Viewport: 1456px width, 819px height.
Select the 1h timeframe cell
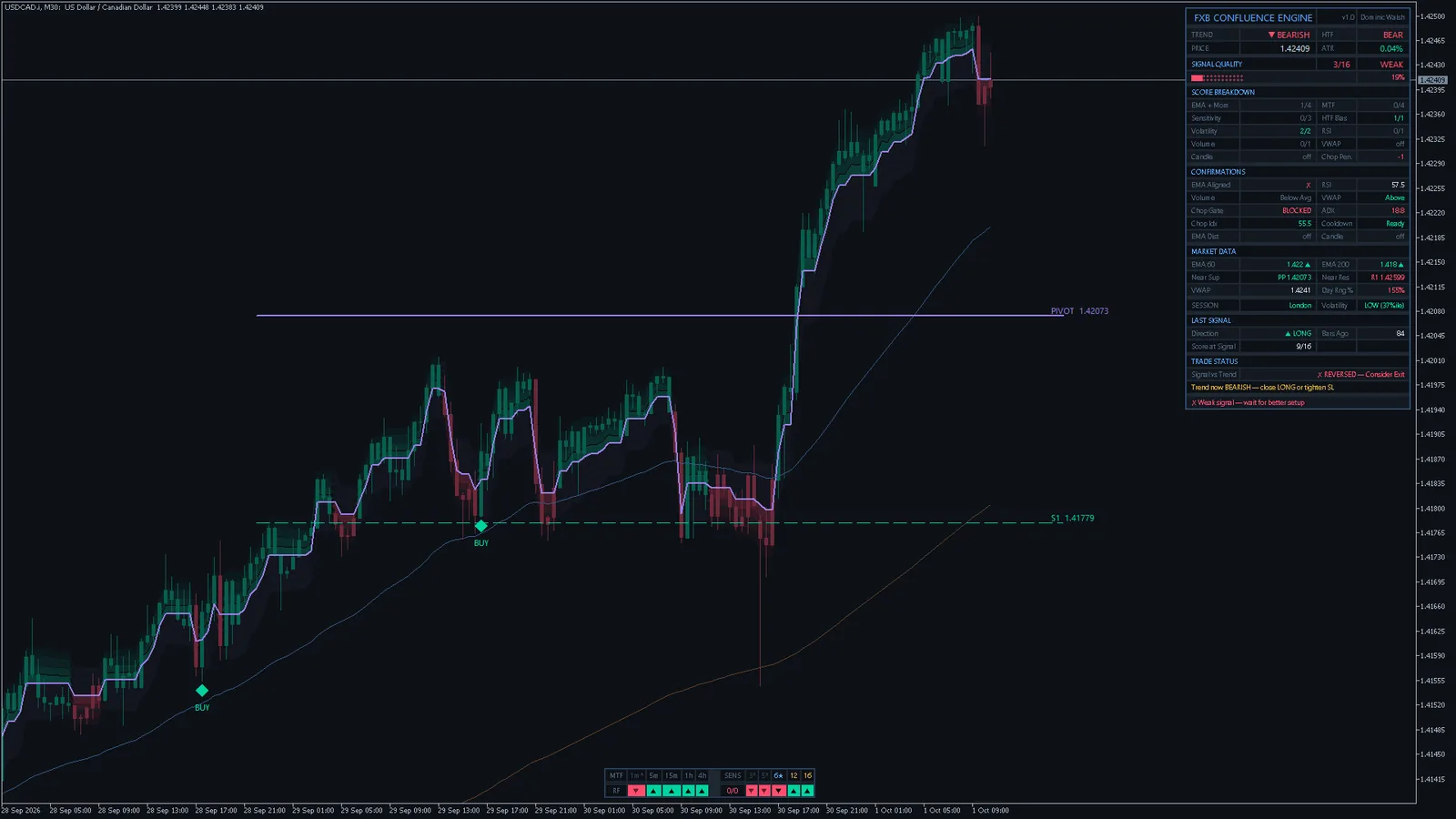tap(689, 775)
